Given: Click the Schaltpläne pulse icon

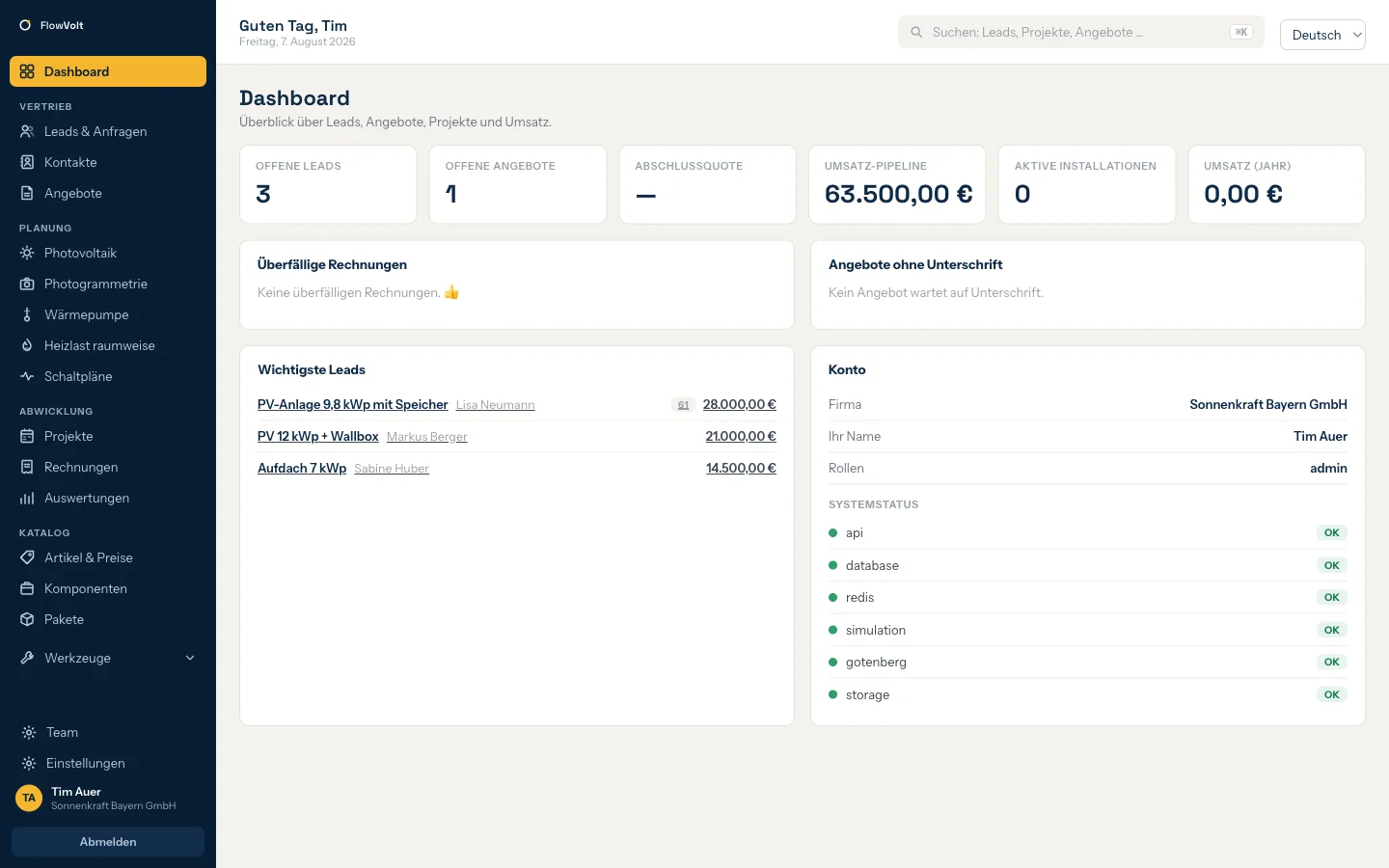Looking at the screenshot, I should [27, 376].
